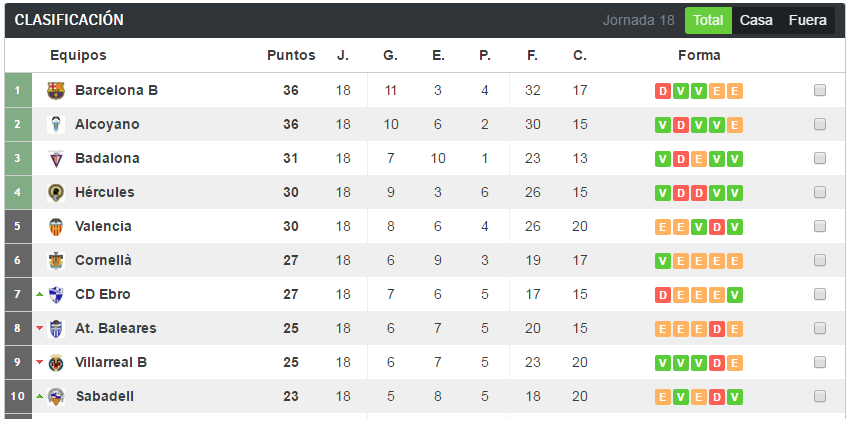This screenshot has height=428, width=852.
Task: Click the Villarreal B yellow crest
Action: pos(56,362)
